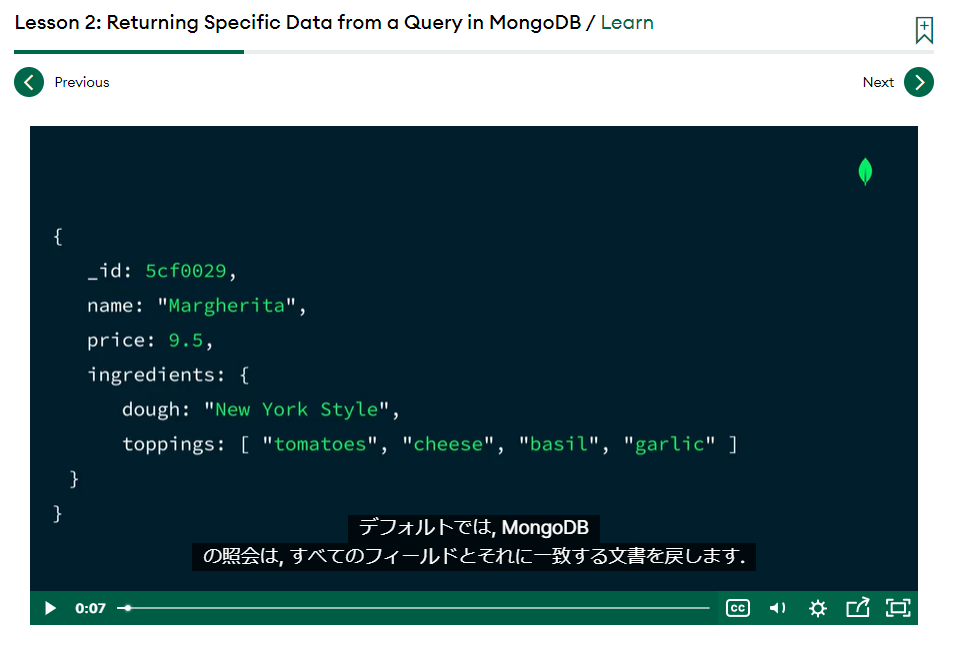Seek along the video progress bar
Screen dimensions: 956x648
click(413, 608)
